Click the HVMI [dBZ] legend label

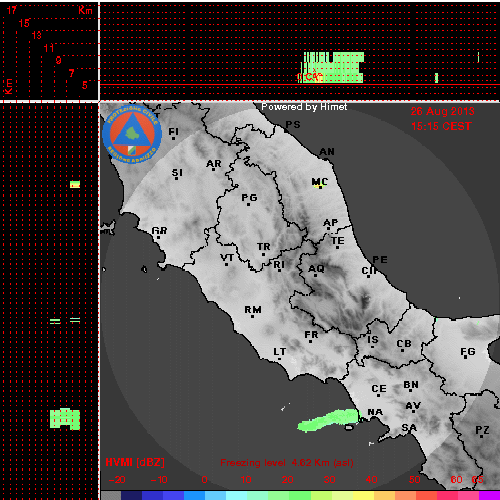(135, 462)
